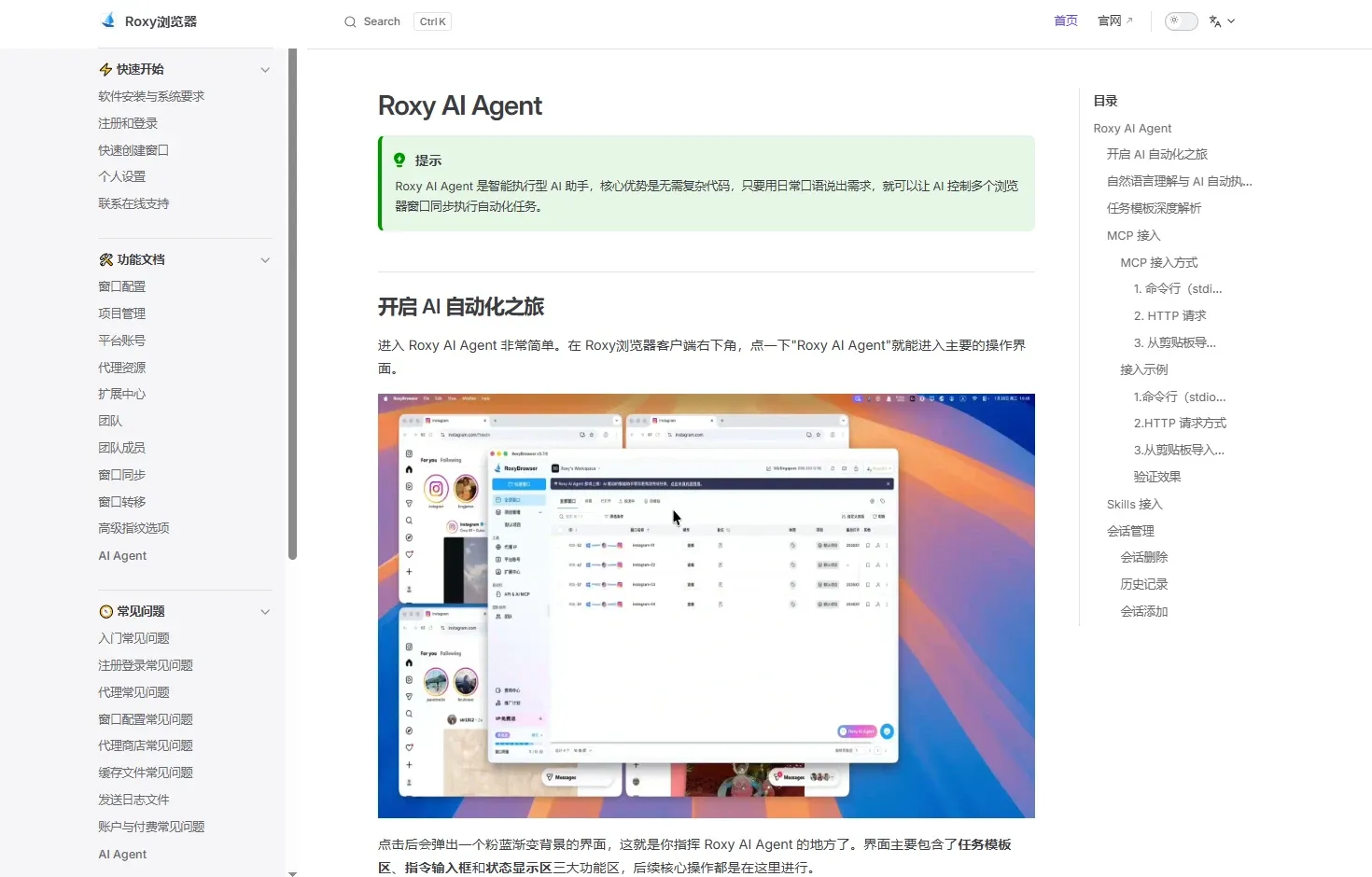Viewport: 1372px width, 877px height.
Task: Click the sidebar vertical scrollbar
Action: 292,304
